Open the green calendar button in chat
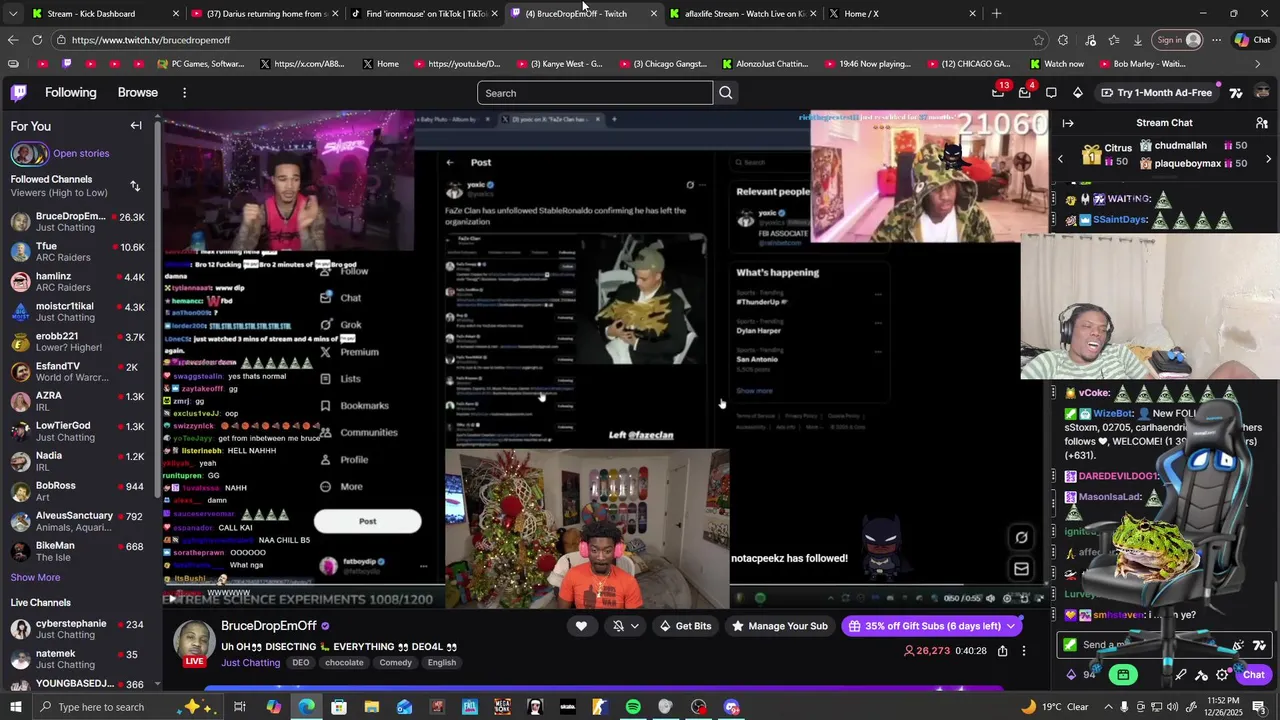1280x720 pixels. 1123,675
